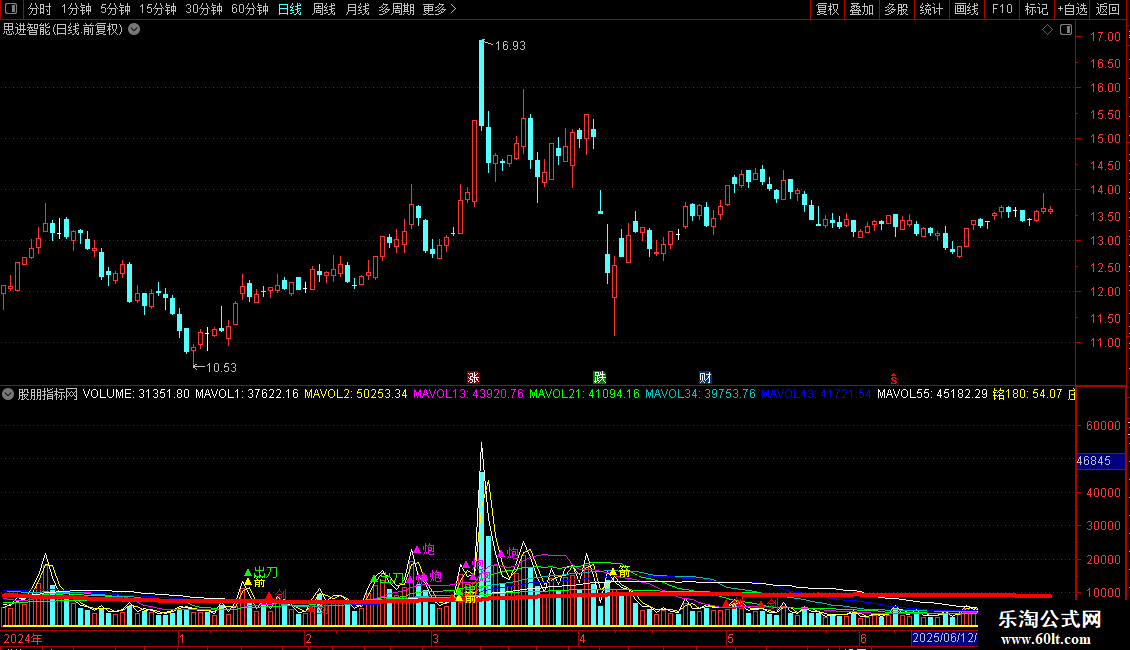Click the diamond marker icon above price axis
This screenshot has height=650, width=1130.
pyautogui.click(x=1047, y=30)
